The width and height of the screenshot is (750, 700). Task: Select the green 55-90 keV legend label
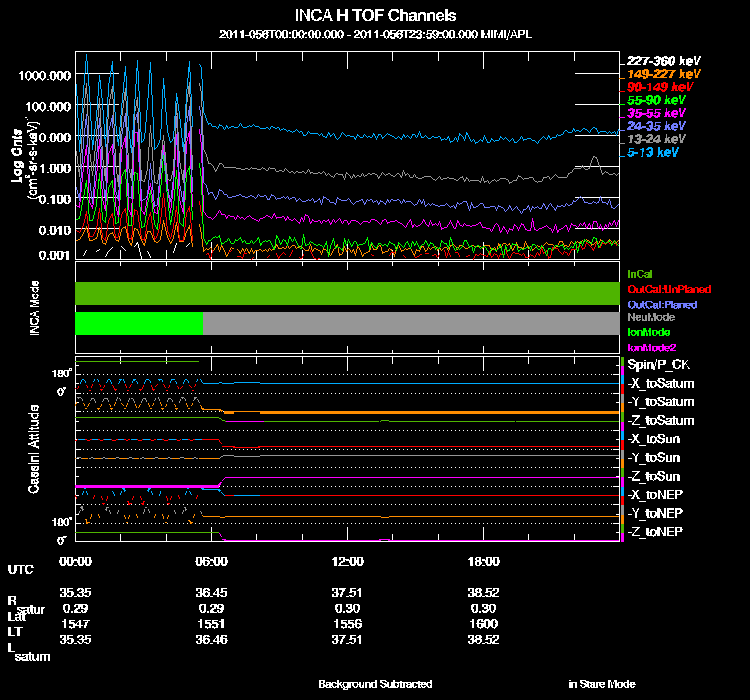656,100
